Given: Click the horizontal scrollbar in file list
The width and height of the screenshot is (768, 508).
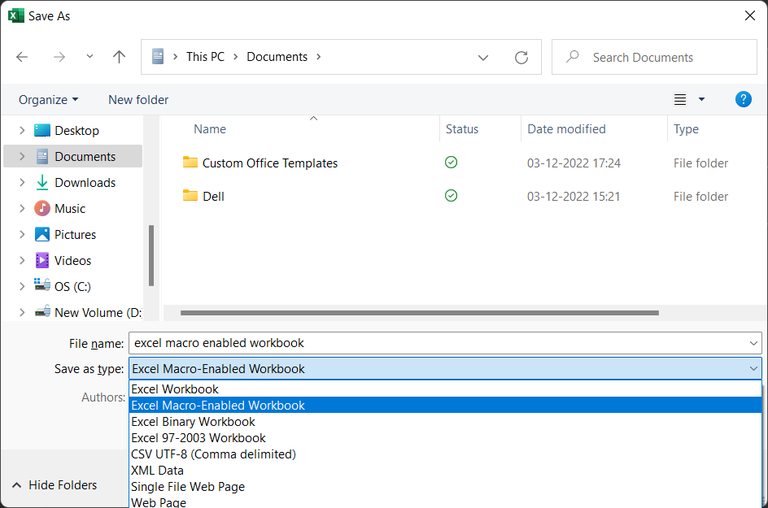Looking at the screenshot, I should click(x=419, y=313).
